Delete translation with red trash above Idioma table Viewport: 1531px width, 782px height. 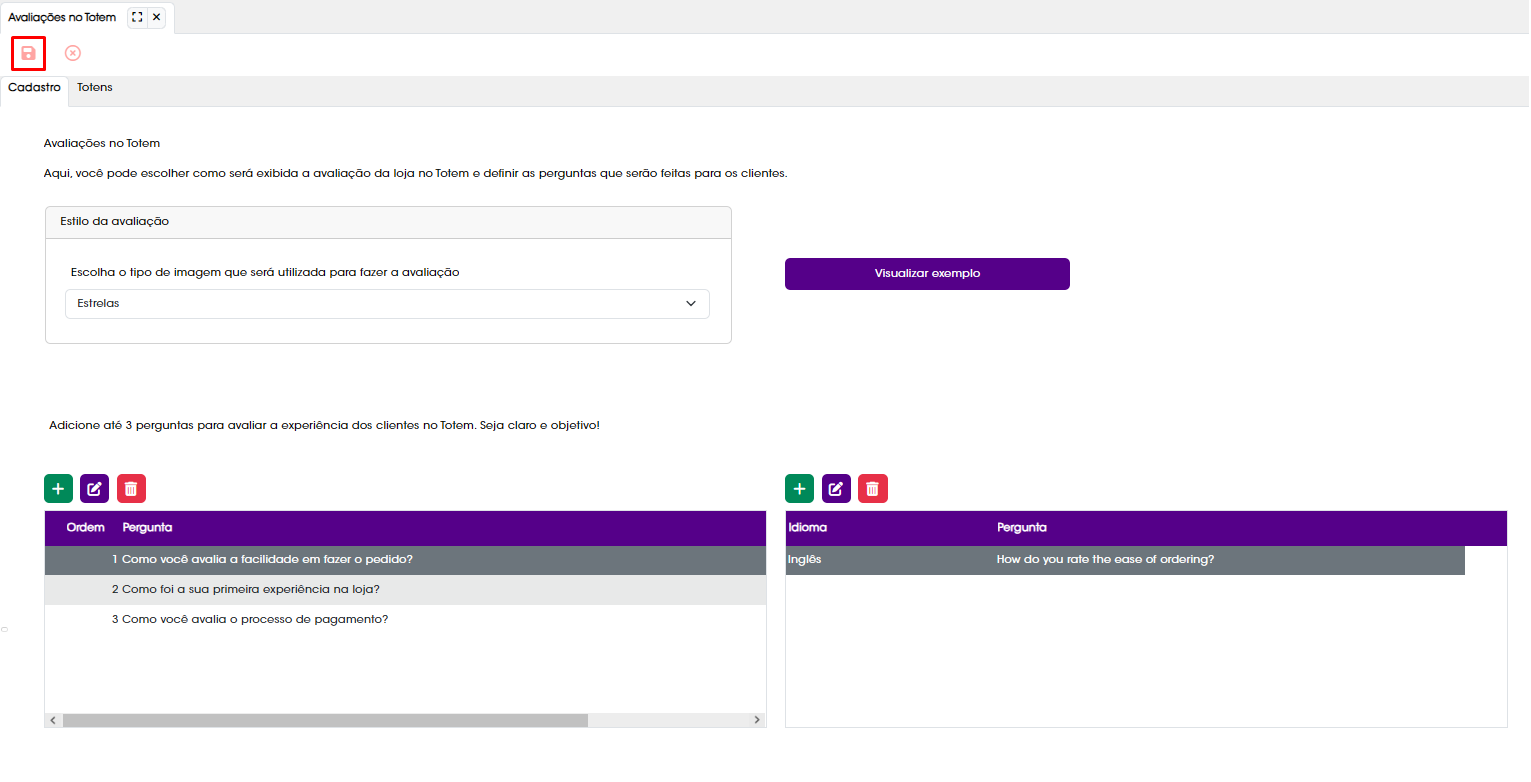pyautogui.click(x=873, y=489)
